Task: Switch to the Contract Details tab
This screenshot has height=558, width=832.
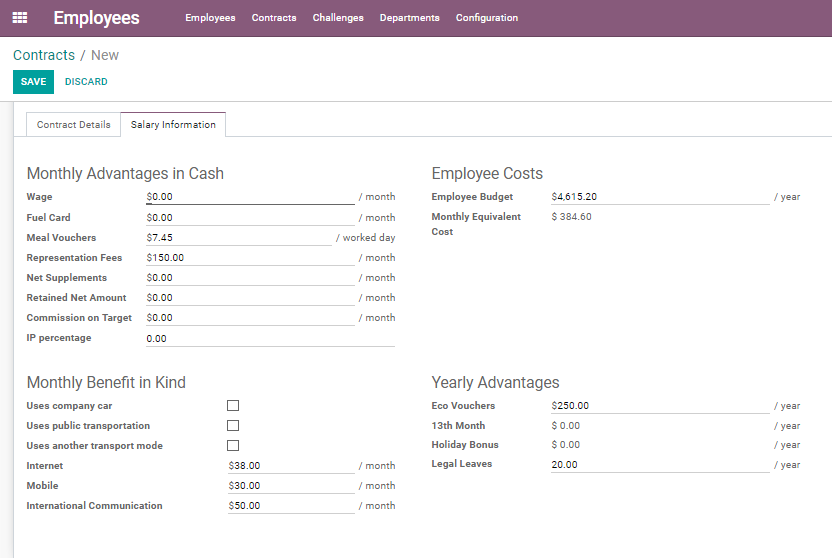Action: click(74, 125)
